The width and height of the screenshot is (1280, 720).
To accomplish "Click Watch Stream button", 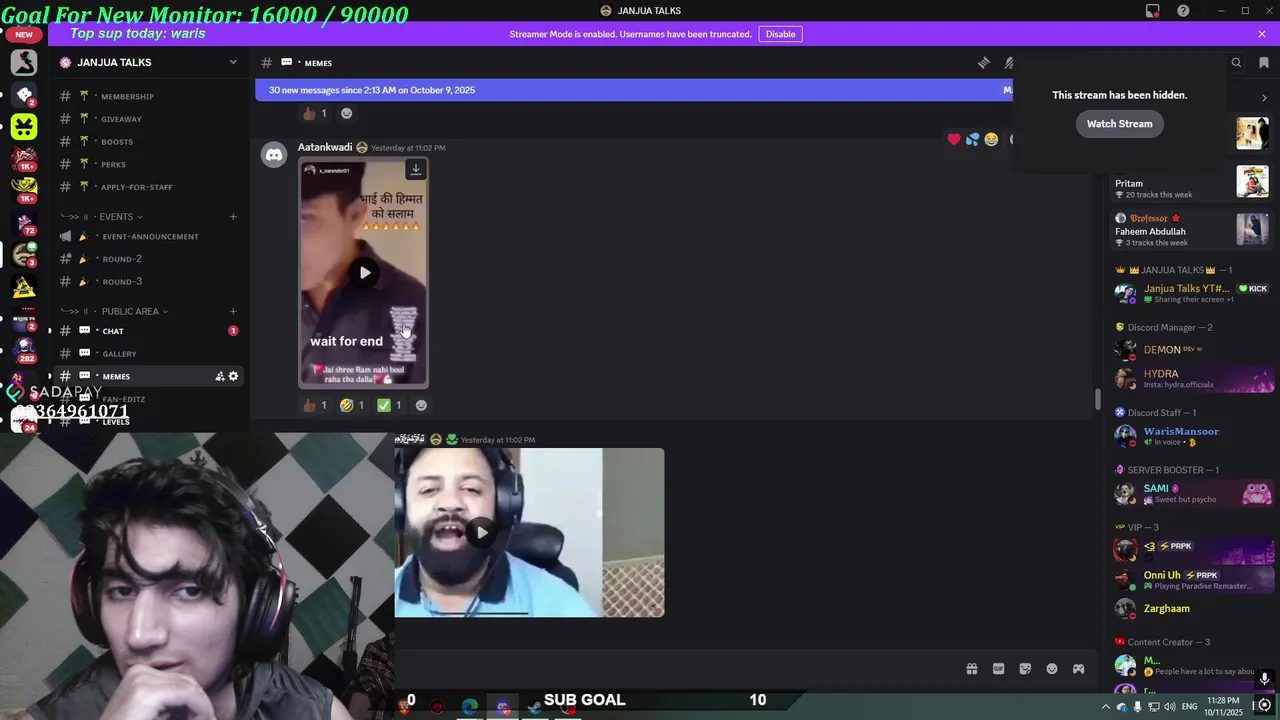I will click(x=1120, y=124).
